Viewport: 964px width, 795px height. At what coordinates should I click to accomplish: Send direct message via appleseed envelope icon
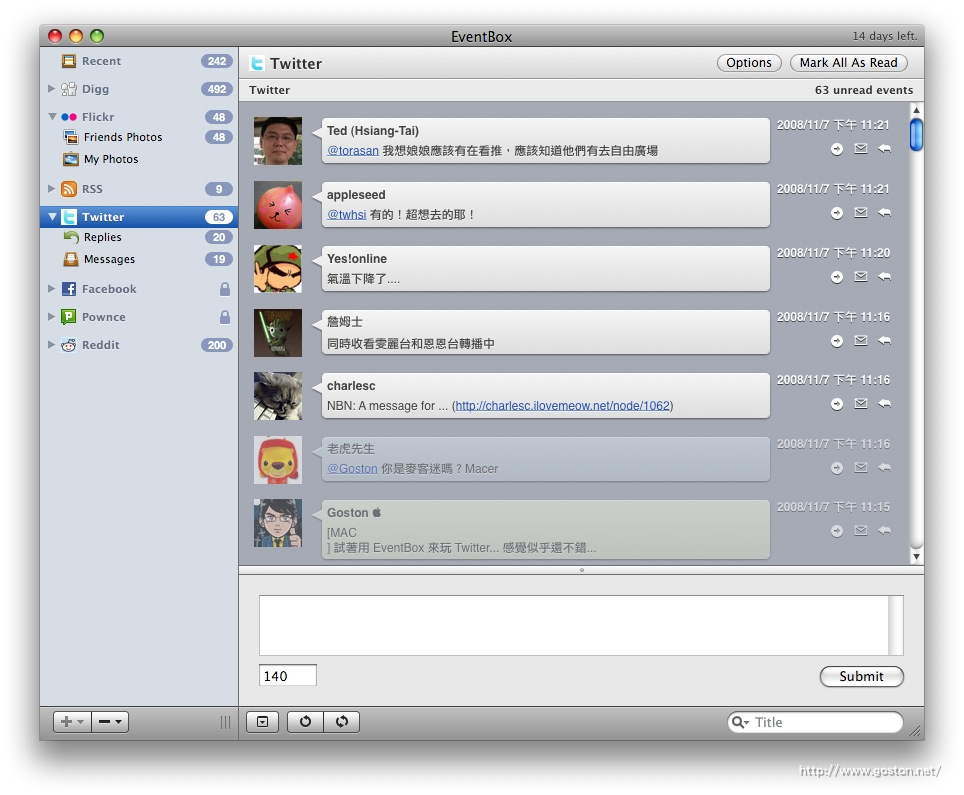861,213
